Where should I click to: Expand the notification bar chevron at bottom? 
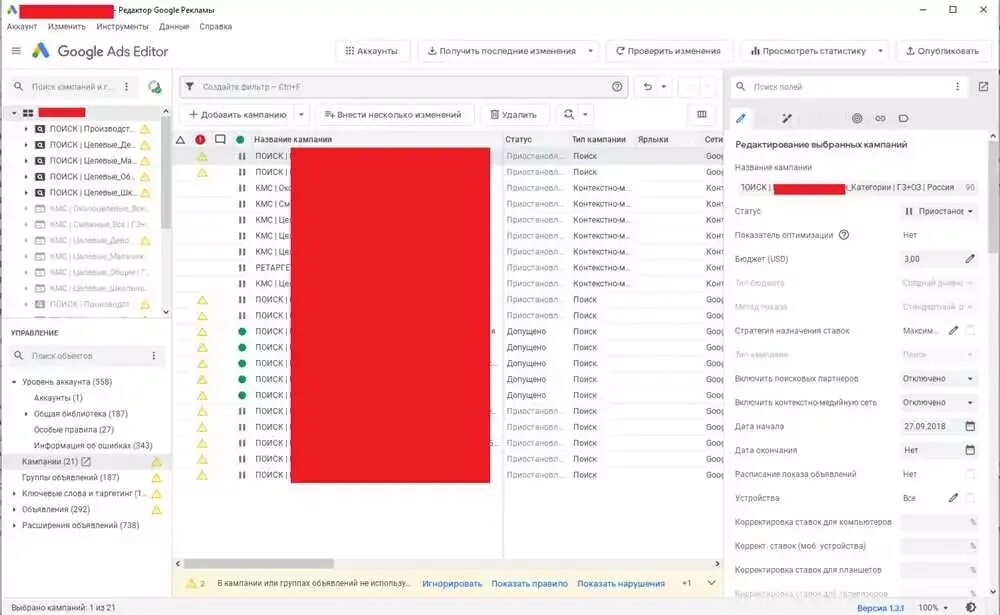711,583
